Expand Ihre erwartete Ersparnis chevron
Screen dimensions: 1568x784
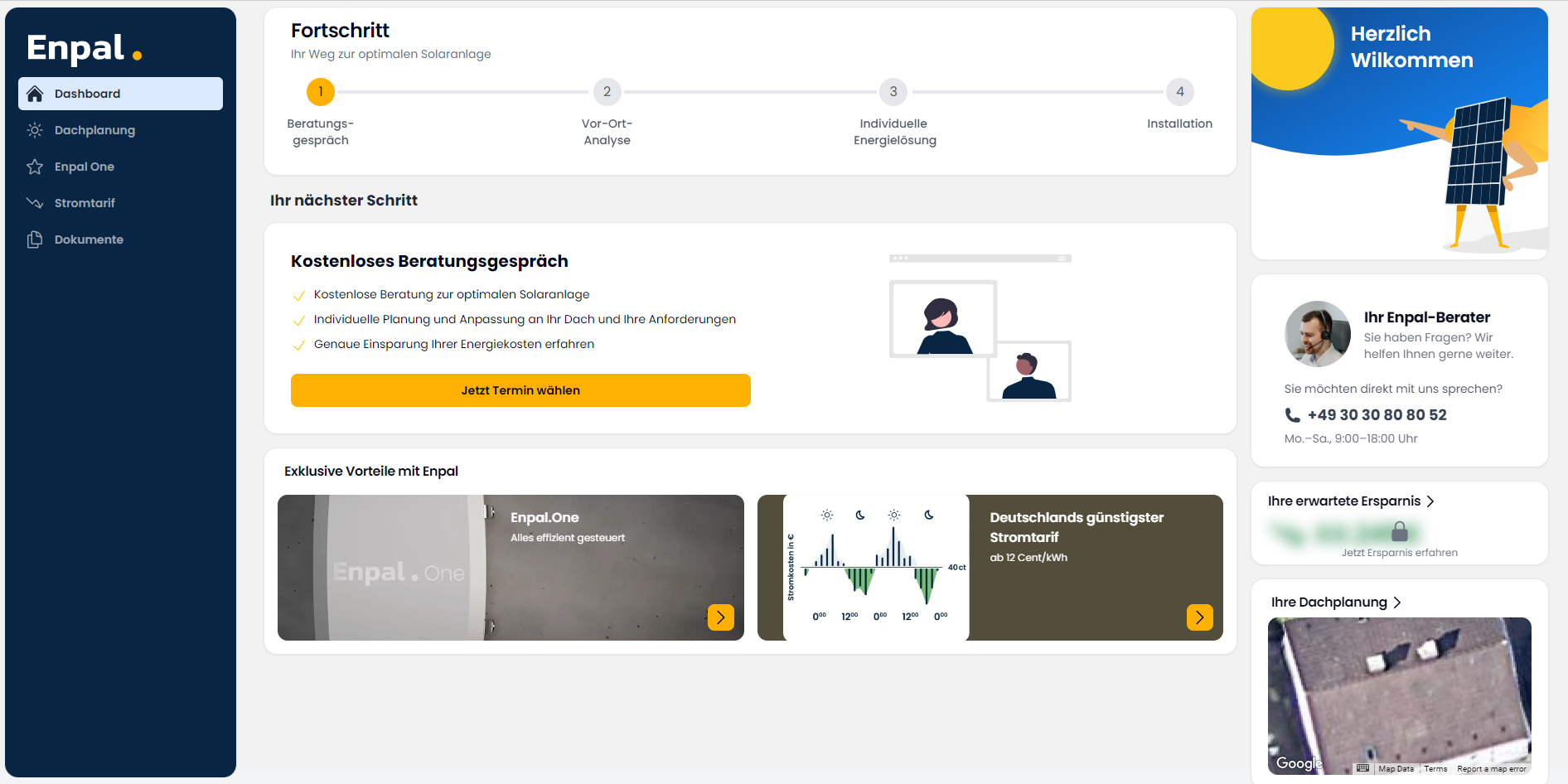point(1430,501)
